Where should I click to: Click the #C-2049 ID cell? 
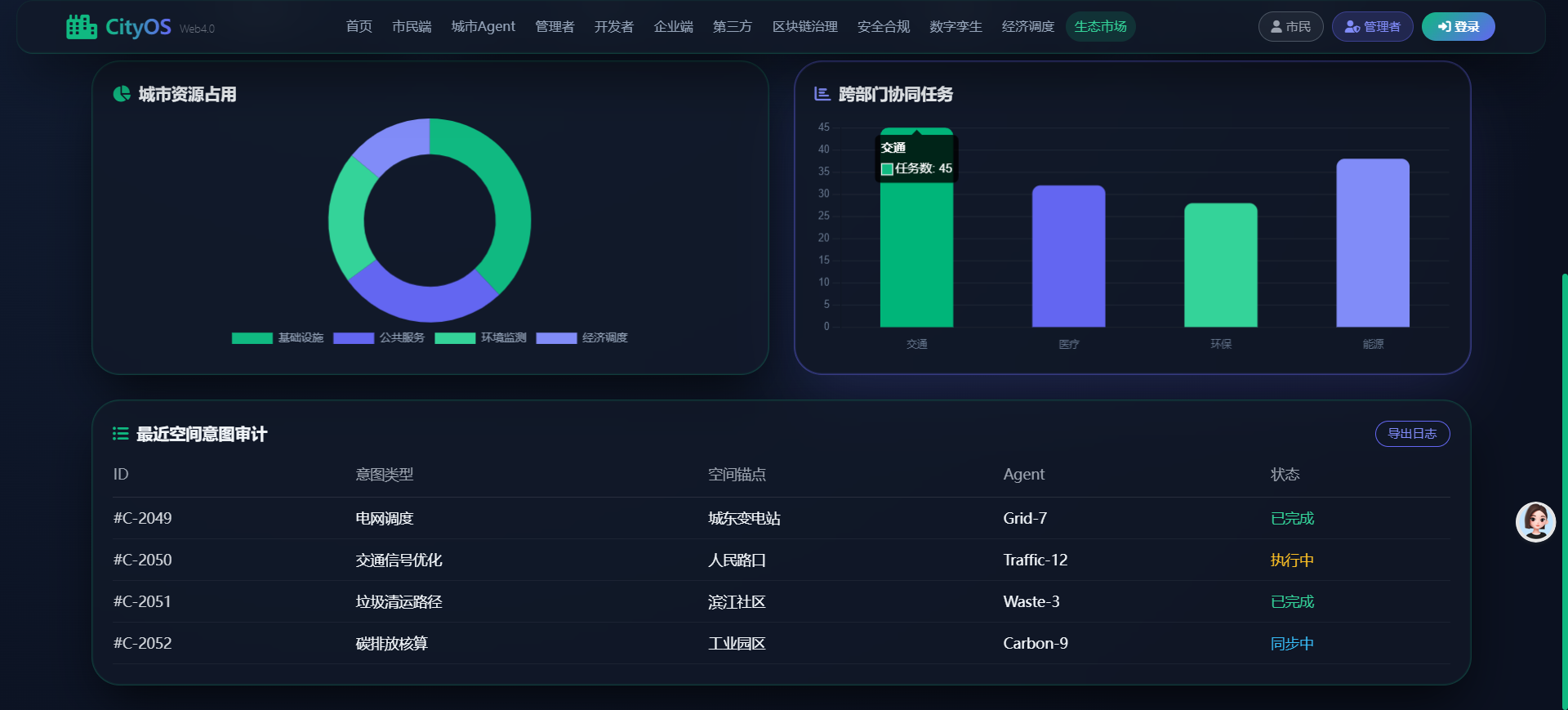point(143,518)
